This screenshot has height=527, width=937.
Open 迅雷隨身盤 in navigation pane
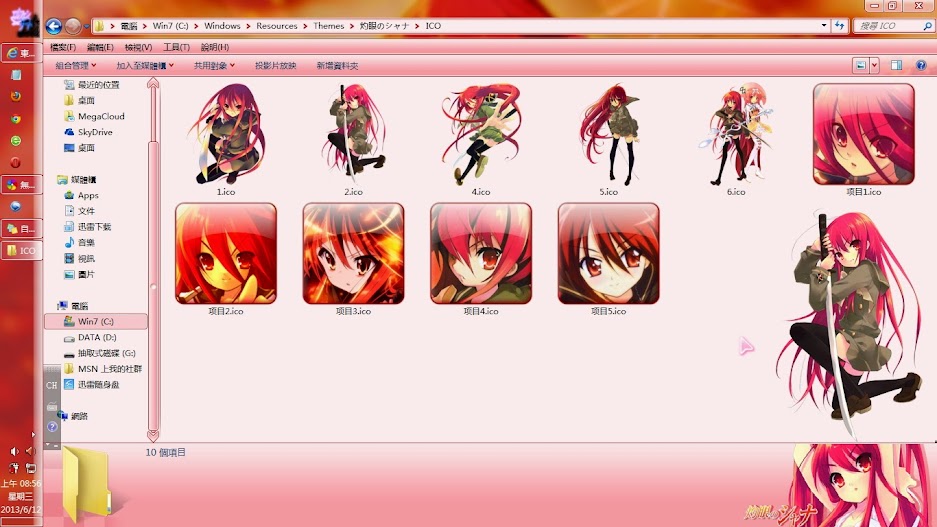point(92,385)
